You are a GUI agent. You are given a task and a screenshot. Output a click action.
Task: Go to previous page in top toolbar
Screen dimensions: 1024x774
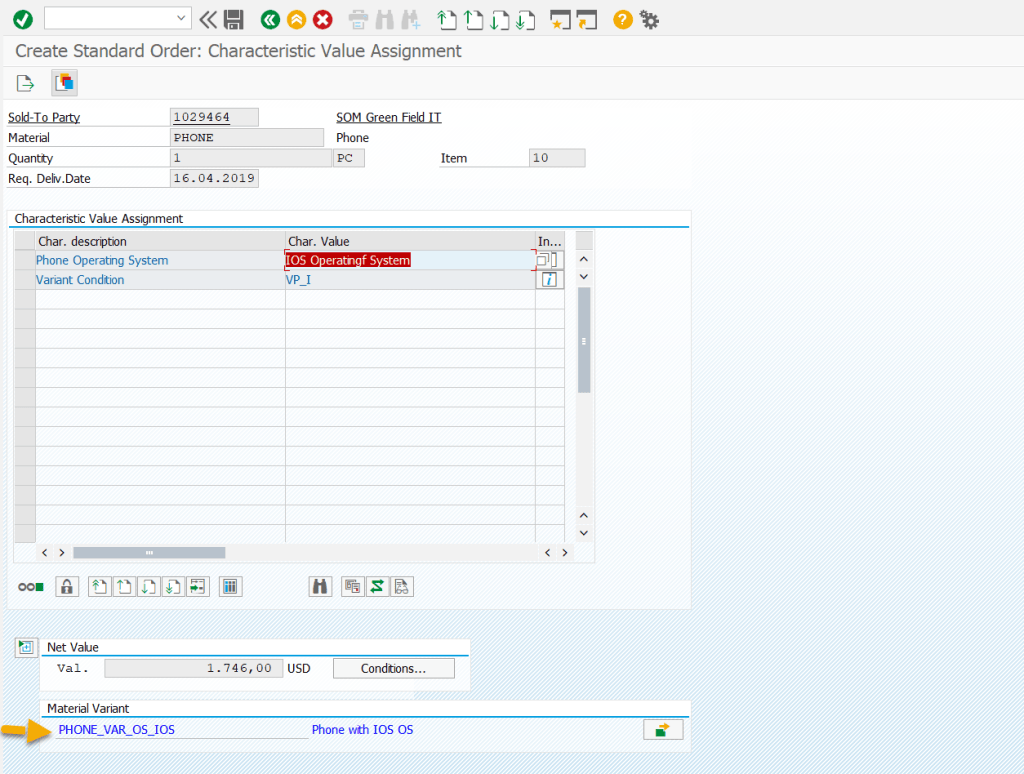(x=473, y=20)
